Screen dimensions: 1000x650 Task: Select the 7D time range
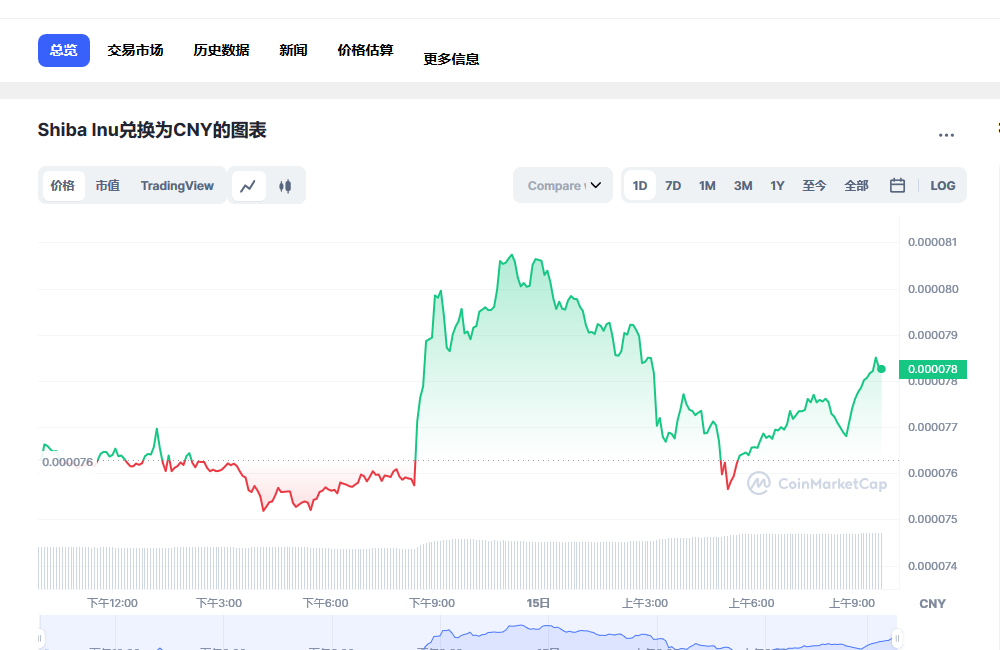673,185
